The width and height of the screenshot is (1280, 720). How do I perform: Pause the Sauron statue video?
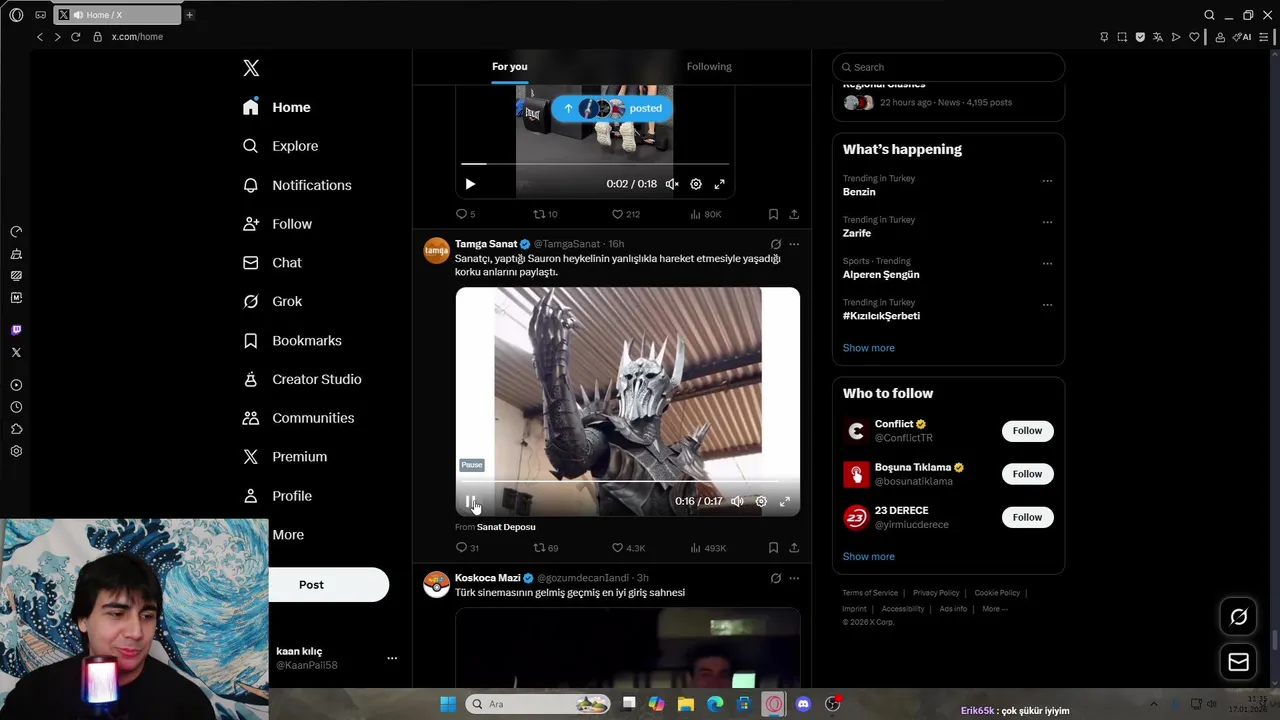pos(470,501)
